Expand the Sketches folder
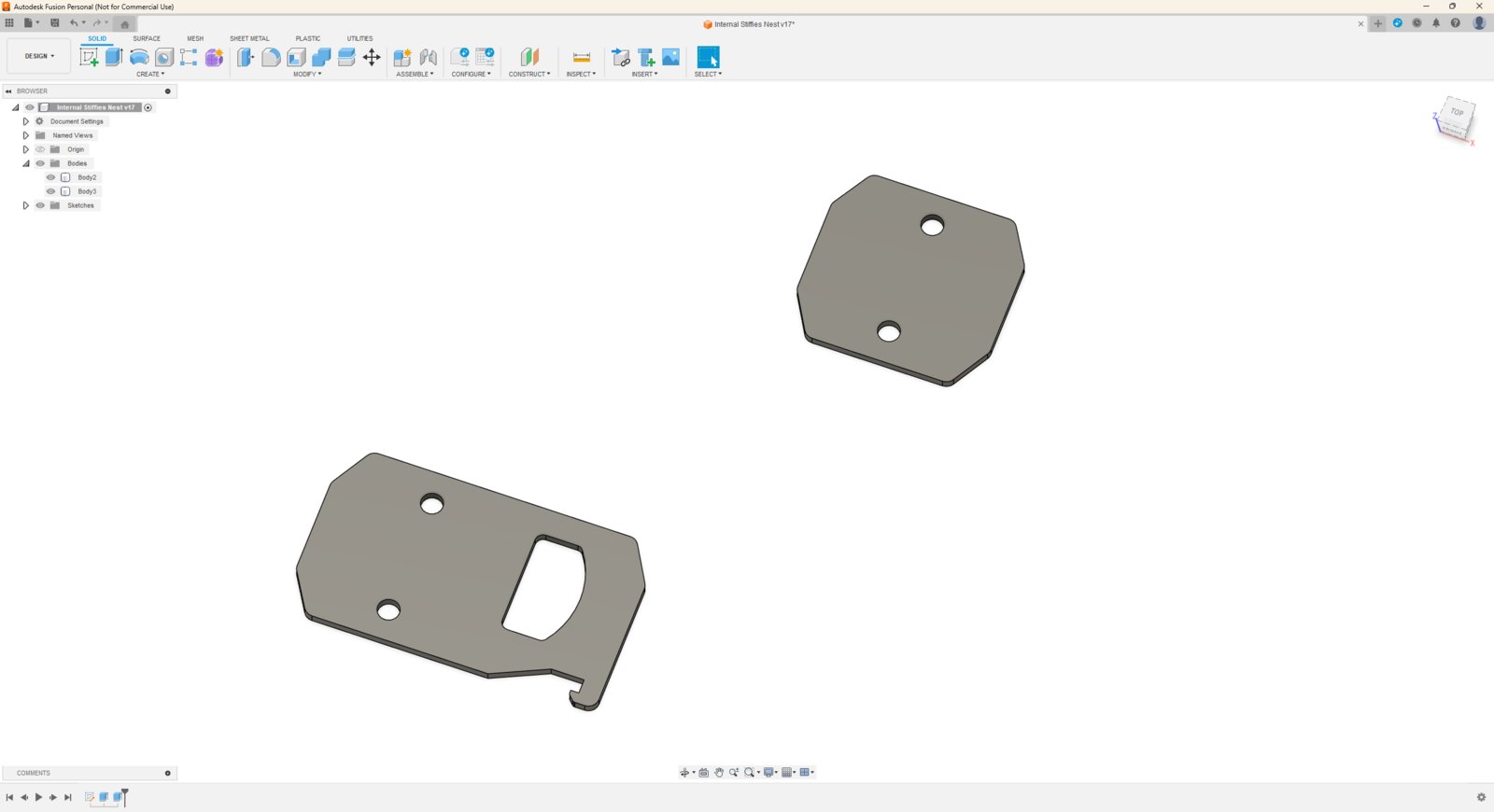Screen dimensions: 1494x812 click(x=26, y=205)
